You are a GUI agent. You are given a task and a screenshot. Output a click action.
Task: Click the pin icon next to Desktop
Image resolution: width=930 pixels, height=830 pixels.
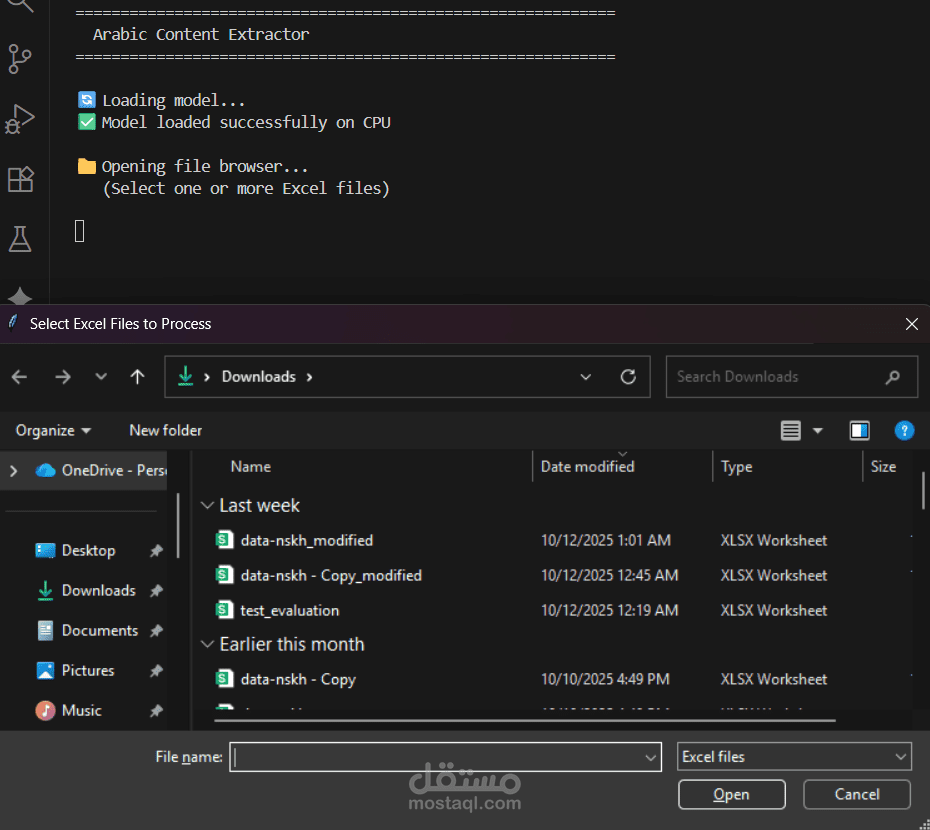tap(156, 551)
